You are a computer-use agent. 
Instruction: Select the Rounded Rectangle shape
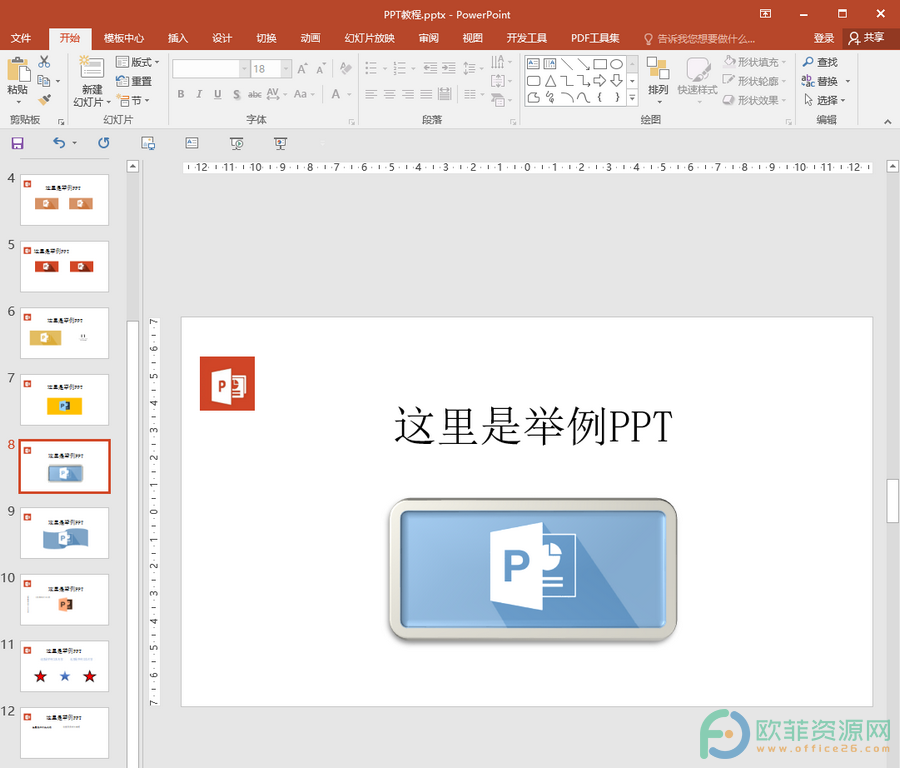pos(533,81)
